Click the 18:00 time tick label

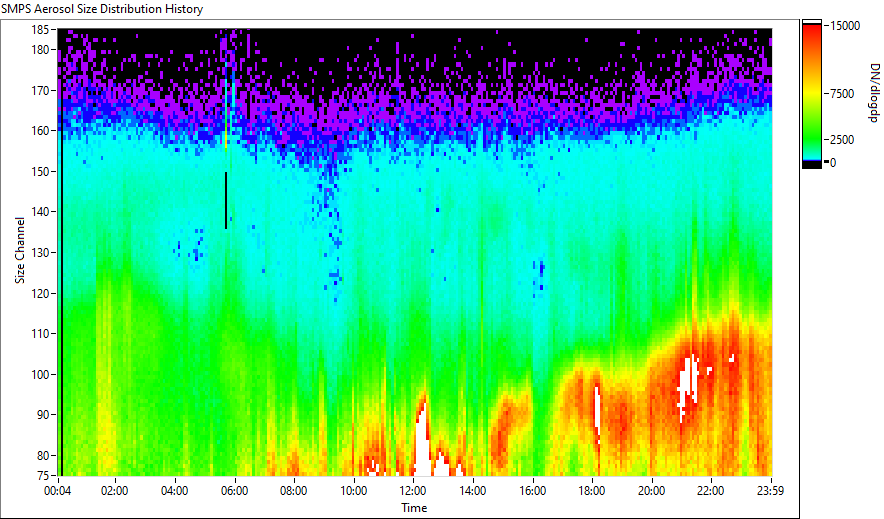(x=592, y=491)
